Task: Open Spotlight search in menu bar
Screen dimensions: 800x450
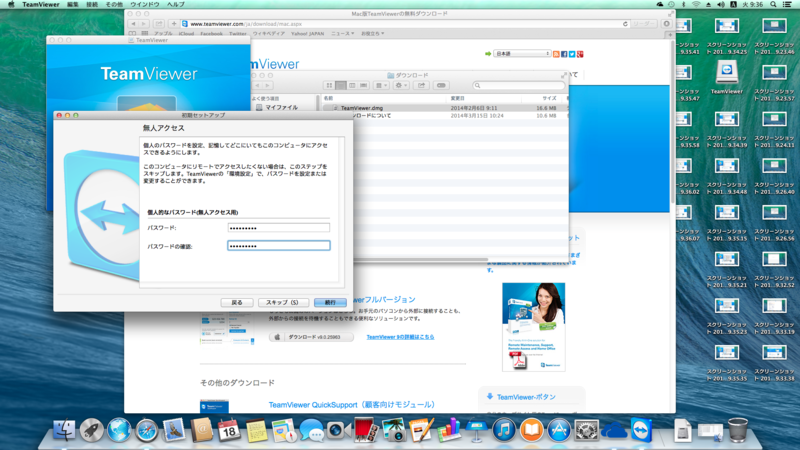Action: [x=773, y=4]
